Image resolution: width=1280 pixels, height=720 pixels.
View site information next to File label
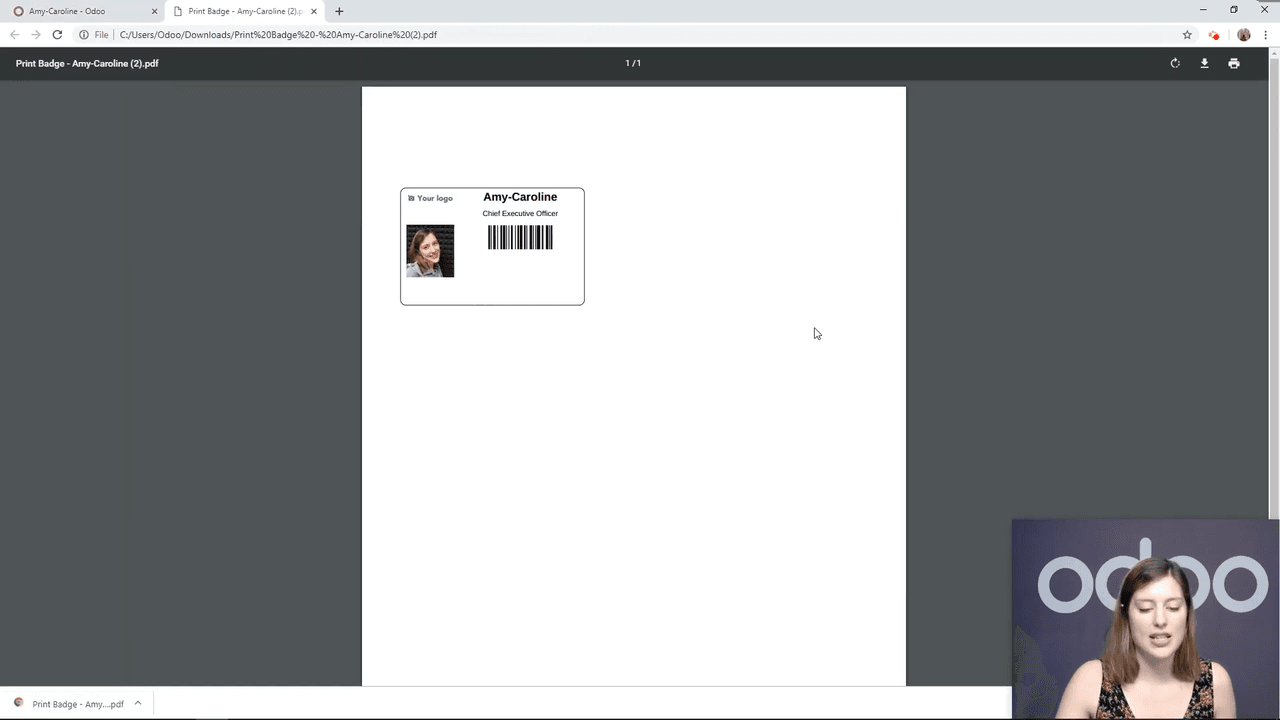pos(84,35)
